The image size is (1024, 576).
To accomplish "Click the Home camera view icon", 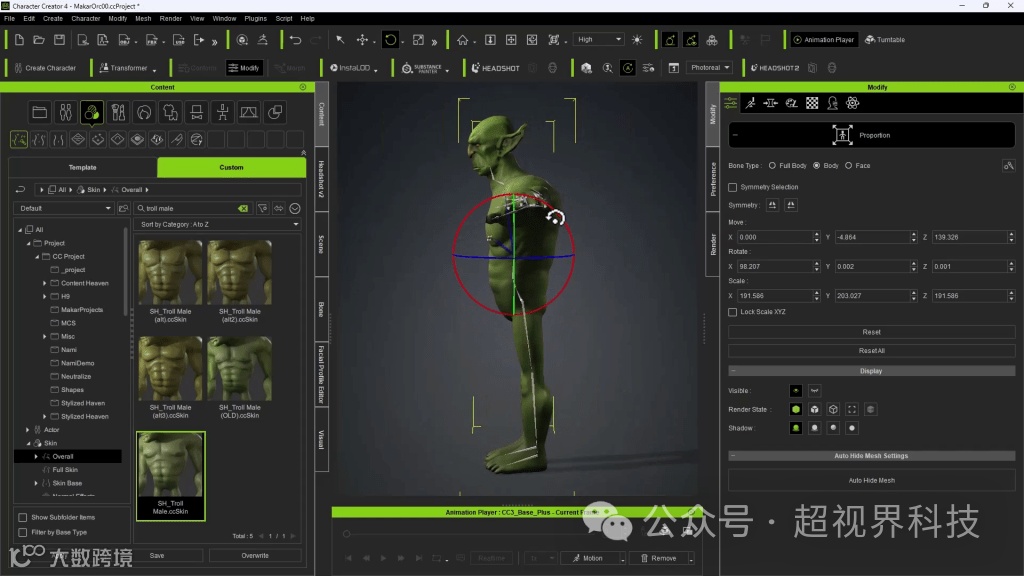I will click(462, 40).
